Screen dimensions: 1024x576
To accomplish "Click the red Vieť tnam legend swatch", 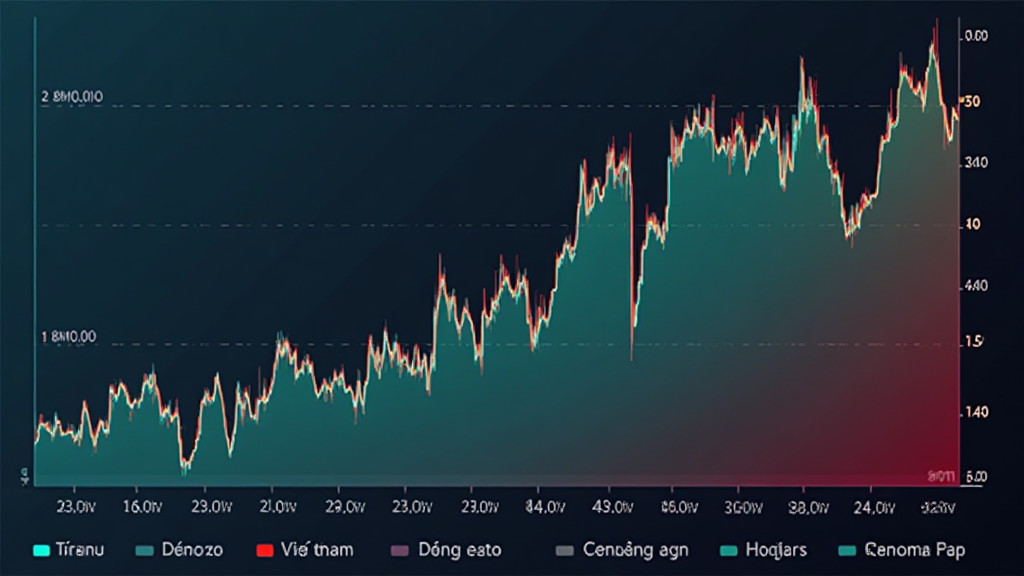I will click(265, 550).
